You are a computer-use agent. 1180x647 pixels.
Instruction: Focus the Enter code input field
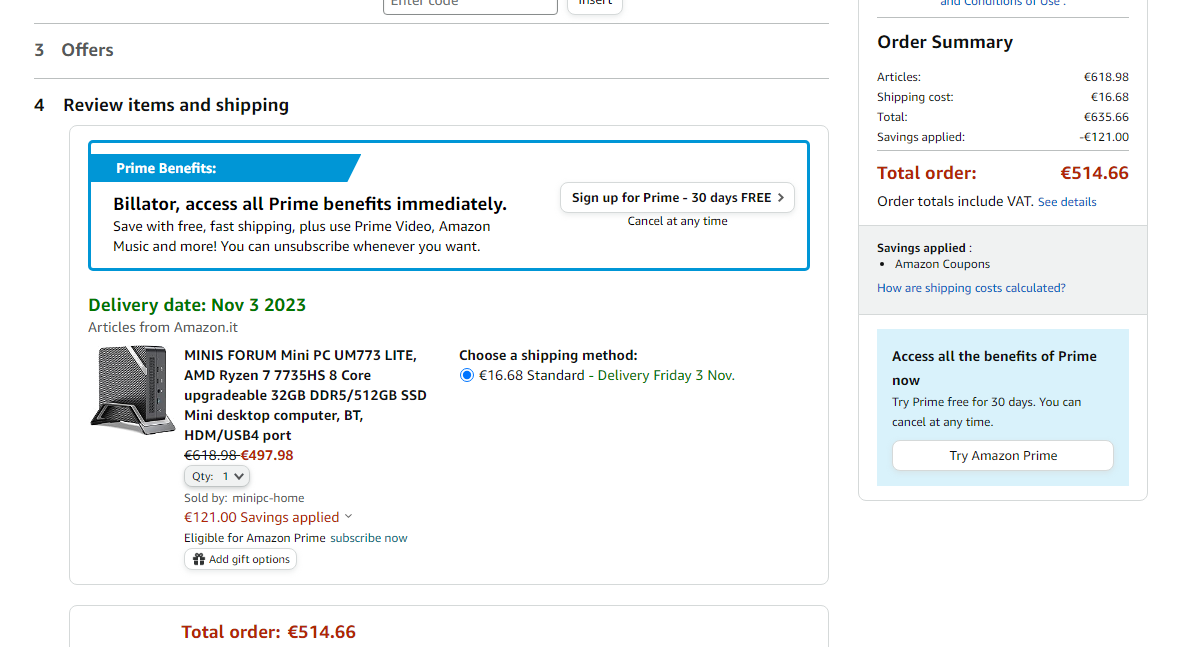pyautogui.click(x=470, y=4)
